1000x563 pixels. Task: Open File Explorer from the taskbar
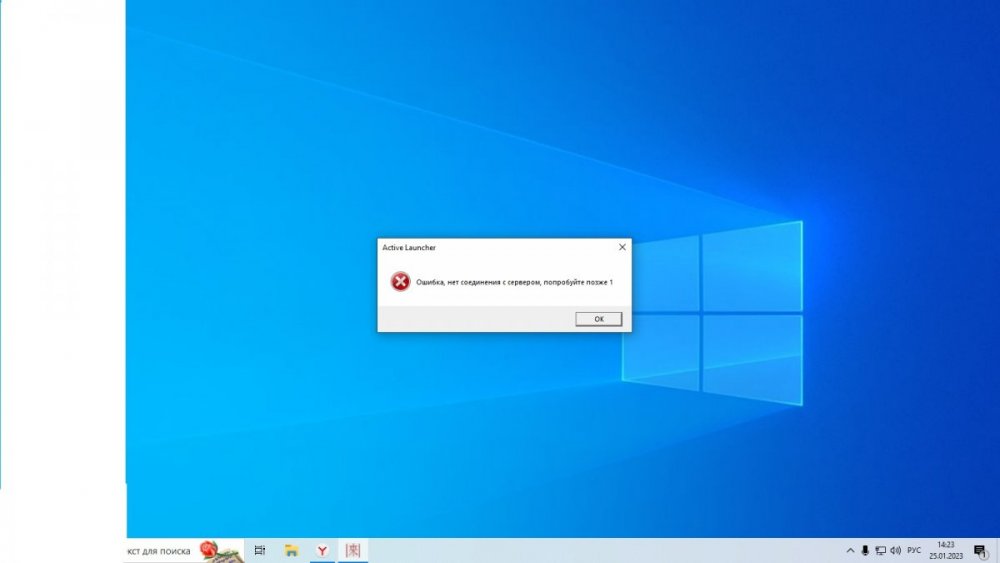click(291, 550)
